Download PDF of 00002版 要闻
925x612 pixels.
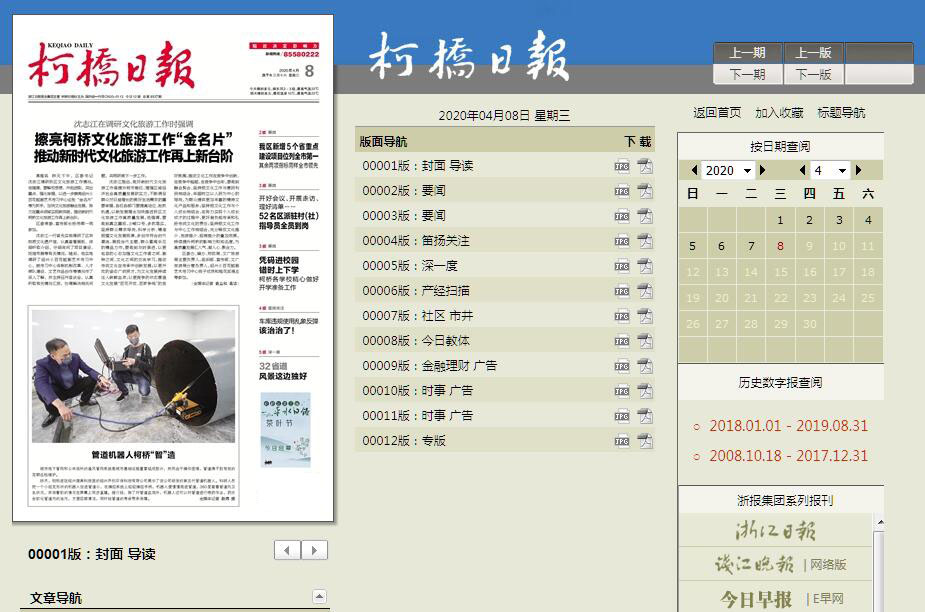pyautogui.click(x=645, y=191)
